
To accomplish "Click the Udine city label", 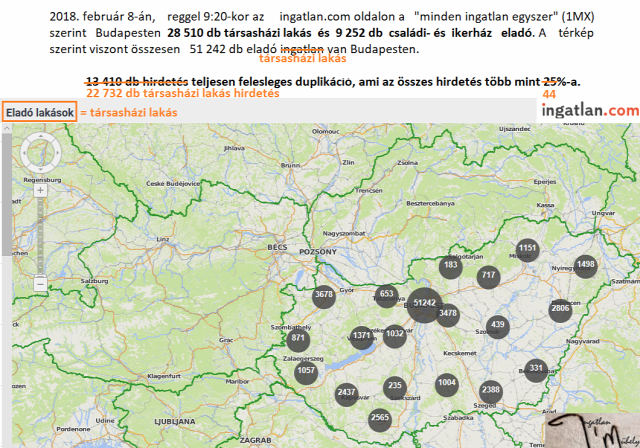I will coord(105,421).
